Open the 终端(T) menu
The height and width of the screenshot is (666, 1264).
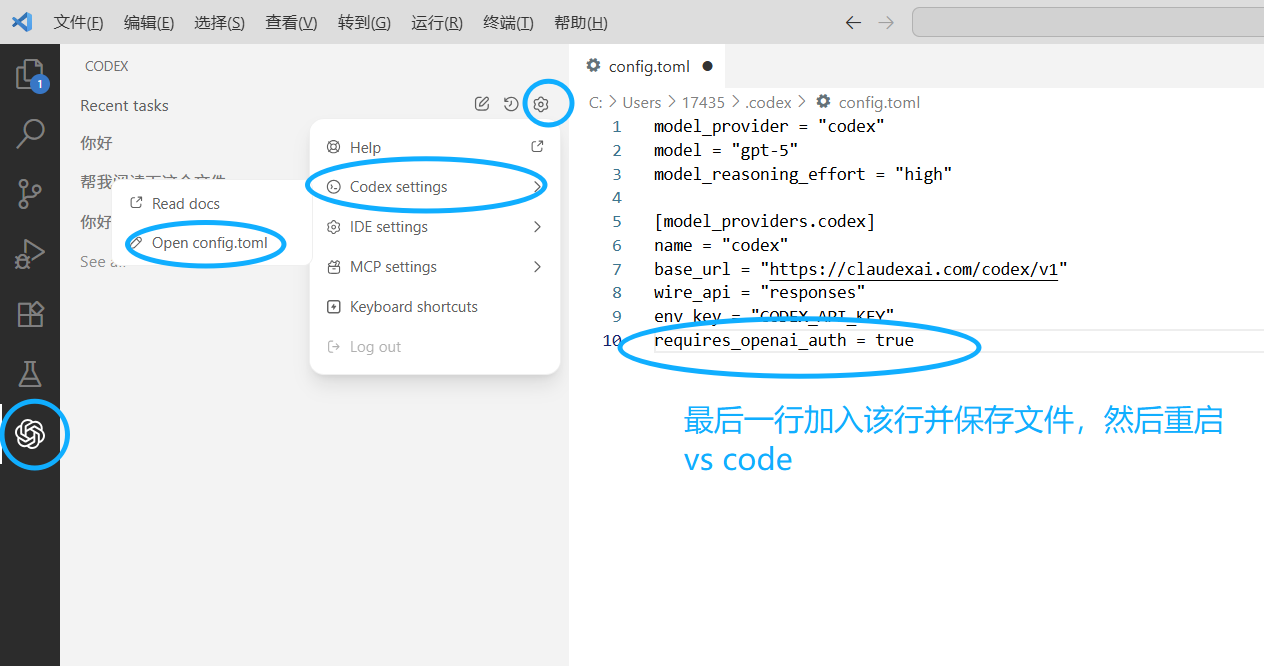pyautogui.click(x=508, y=23)
